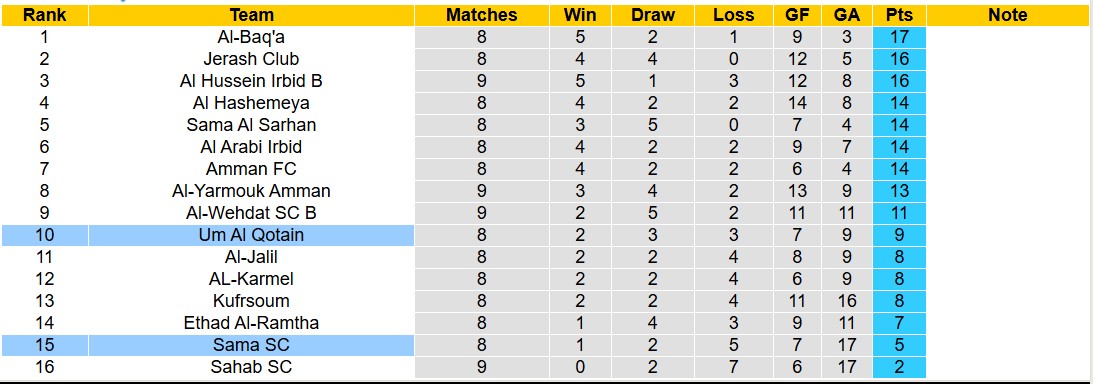
Task: Click the Matches column header
Action: 482,15
